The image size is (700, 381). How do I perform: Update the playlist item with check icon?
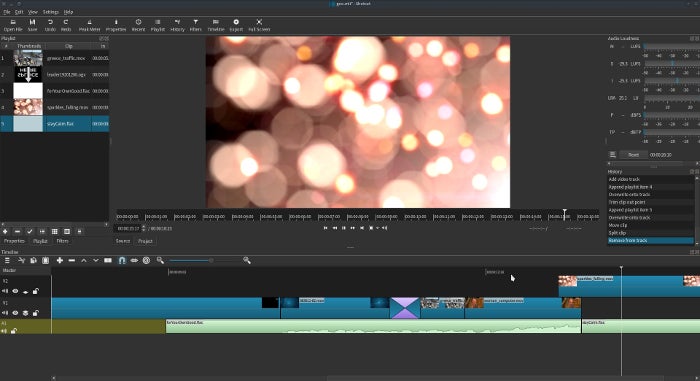(29, 231)
